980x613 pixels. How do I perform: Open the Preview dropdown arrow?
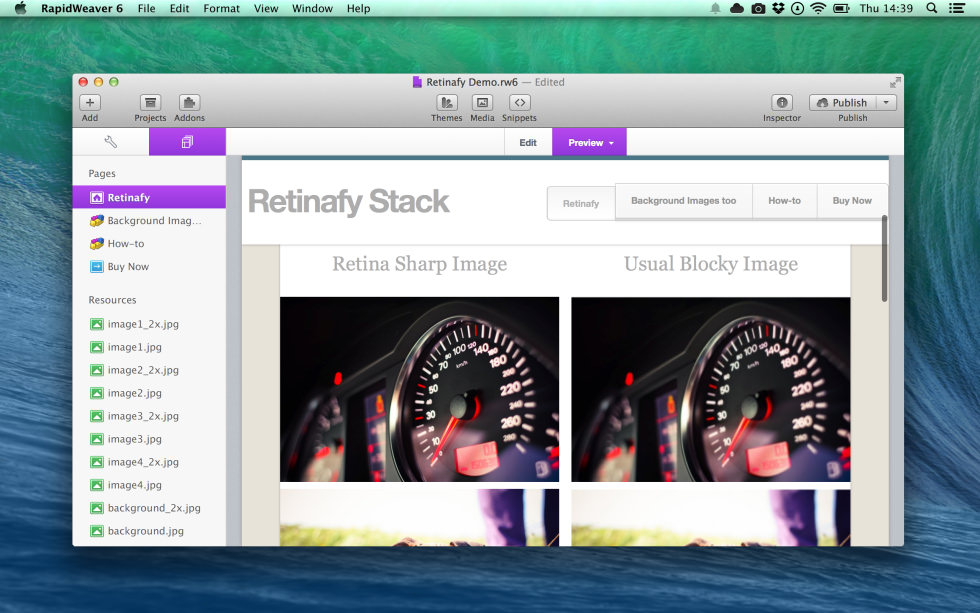point(611,143)
